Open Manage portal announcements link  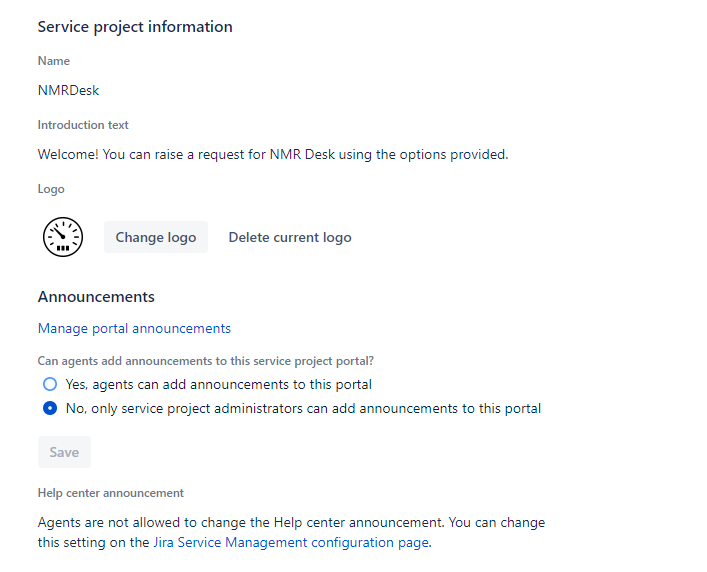coord(134,329)
